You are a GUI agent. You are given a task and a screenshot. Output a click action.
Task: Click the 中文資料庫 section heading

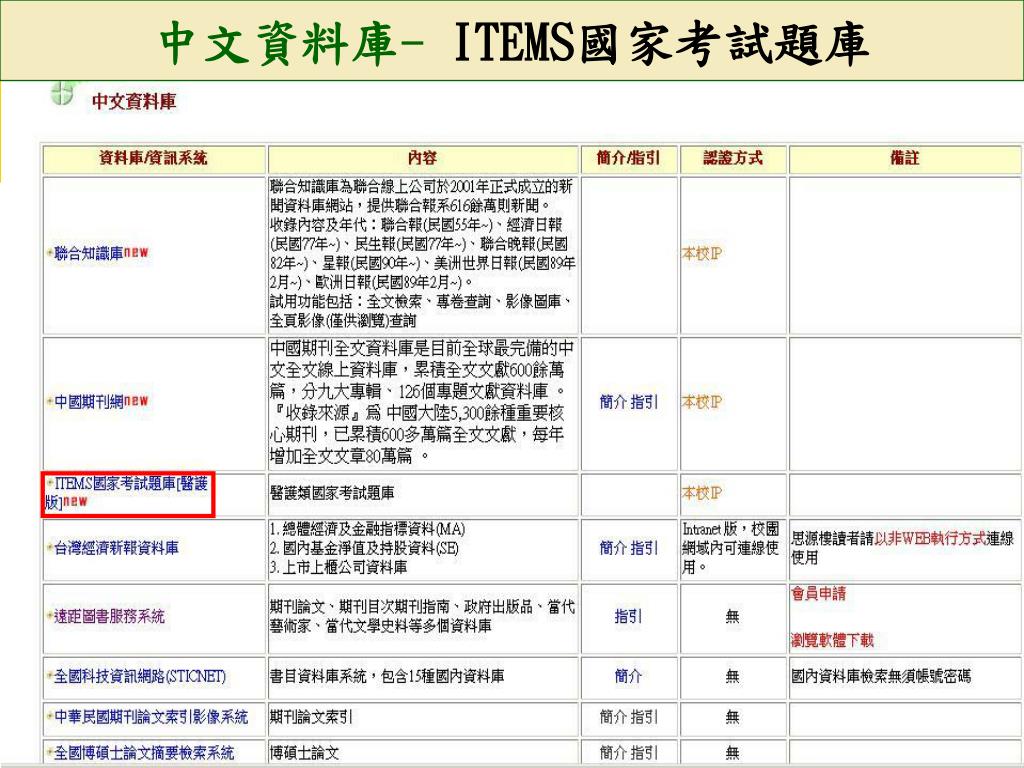click(x=134, y=101)
